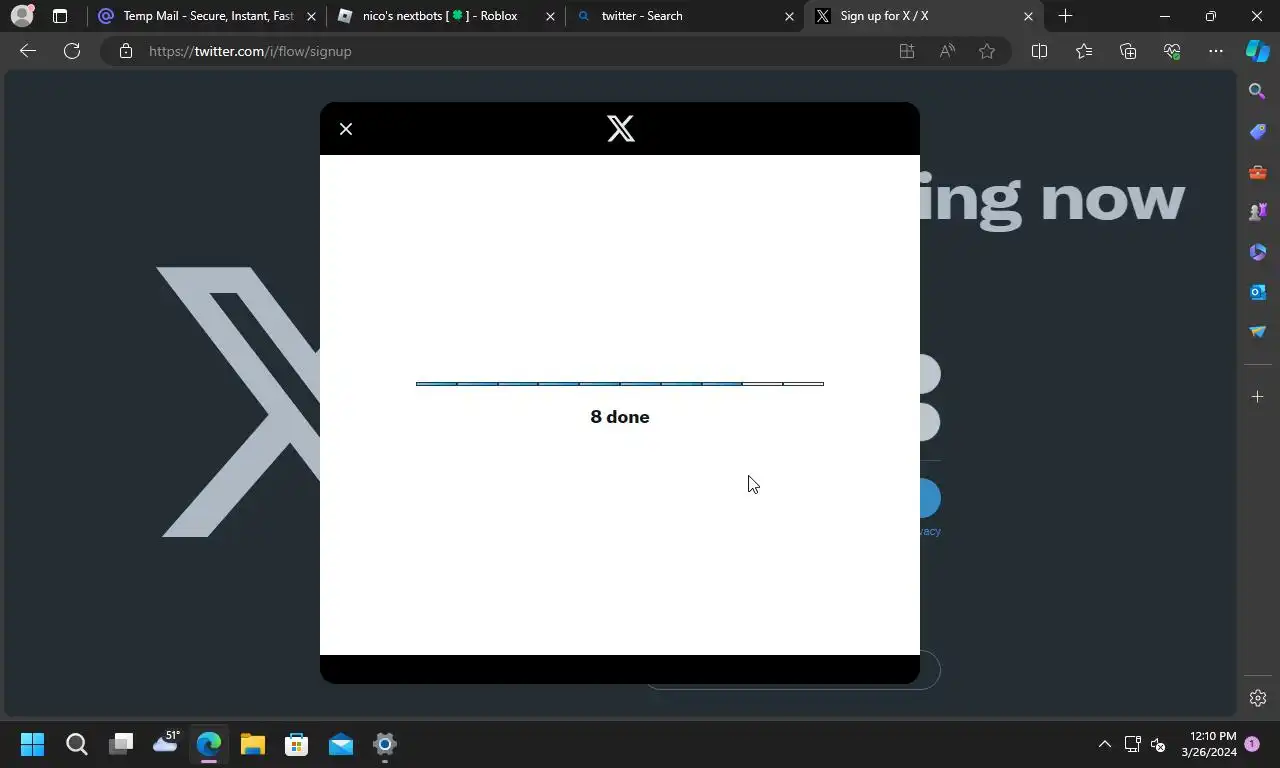Open Read aloud in address bar
Screen dimensions: 1280x768
pos(947,51)
